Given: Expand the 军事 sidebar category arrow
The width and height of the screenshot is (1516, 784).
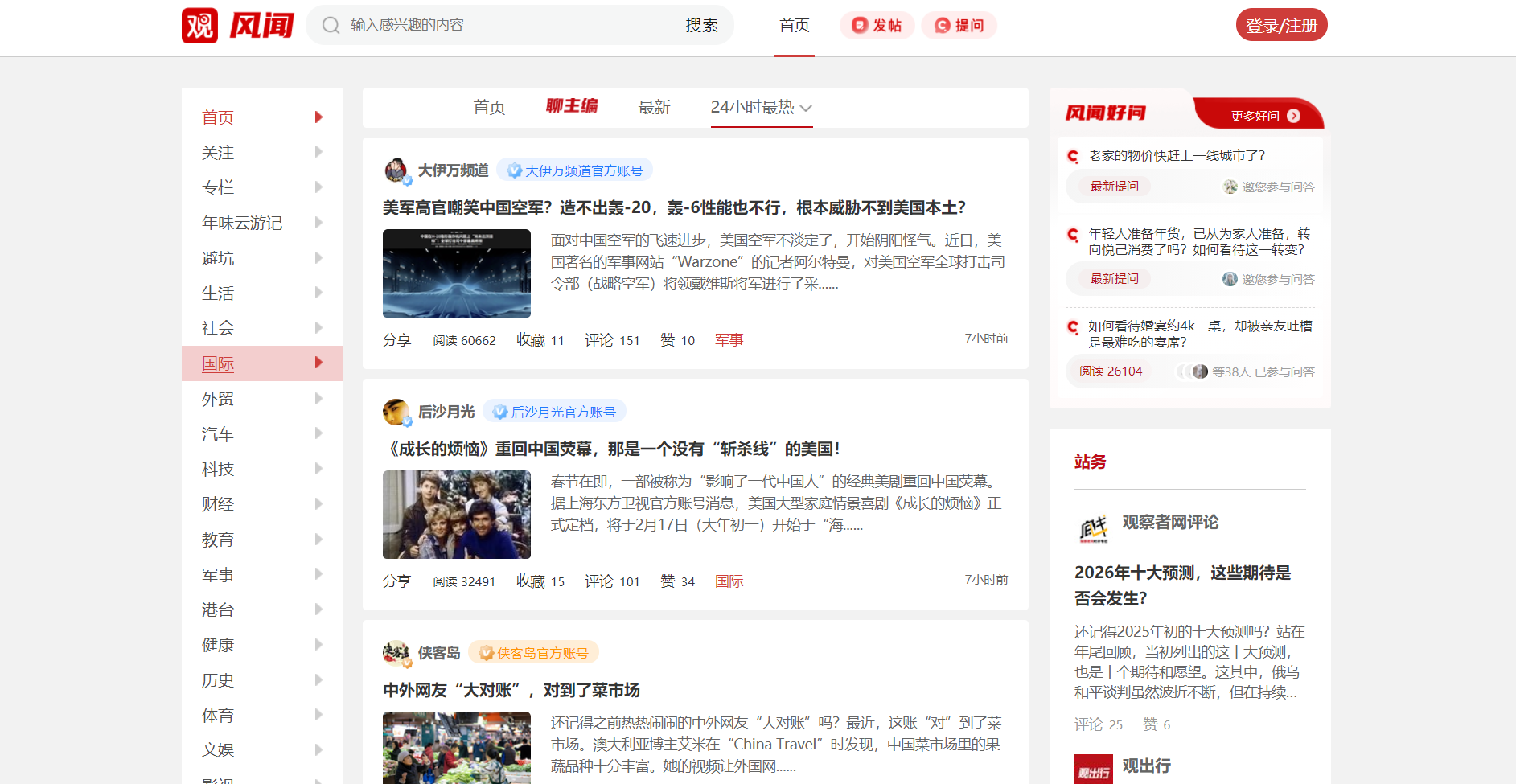Looking at the screenshot, I should point(318,574).
